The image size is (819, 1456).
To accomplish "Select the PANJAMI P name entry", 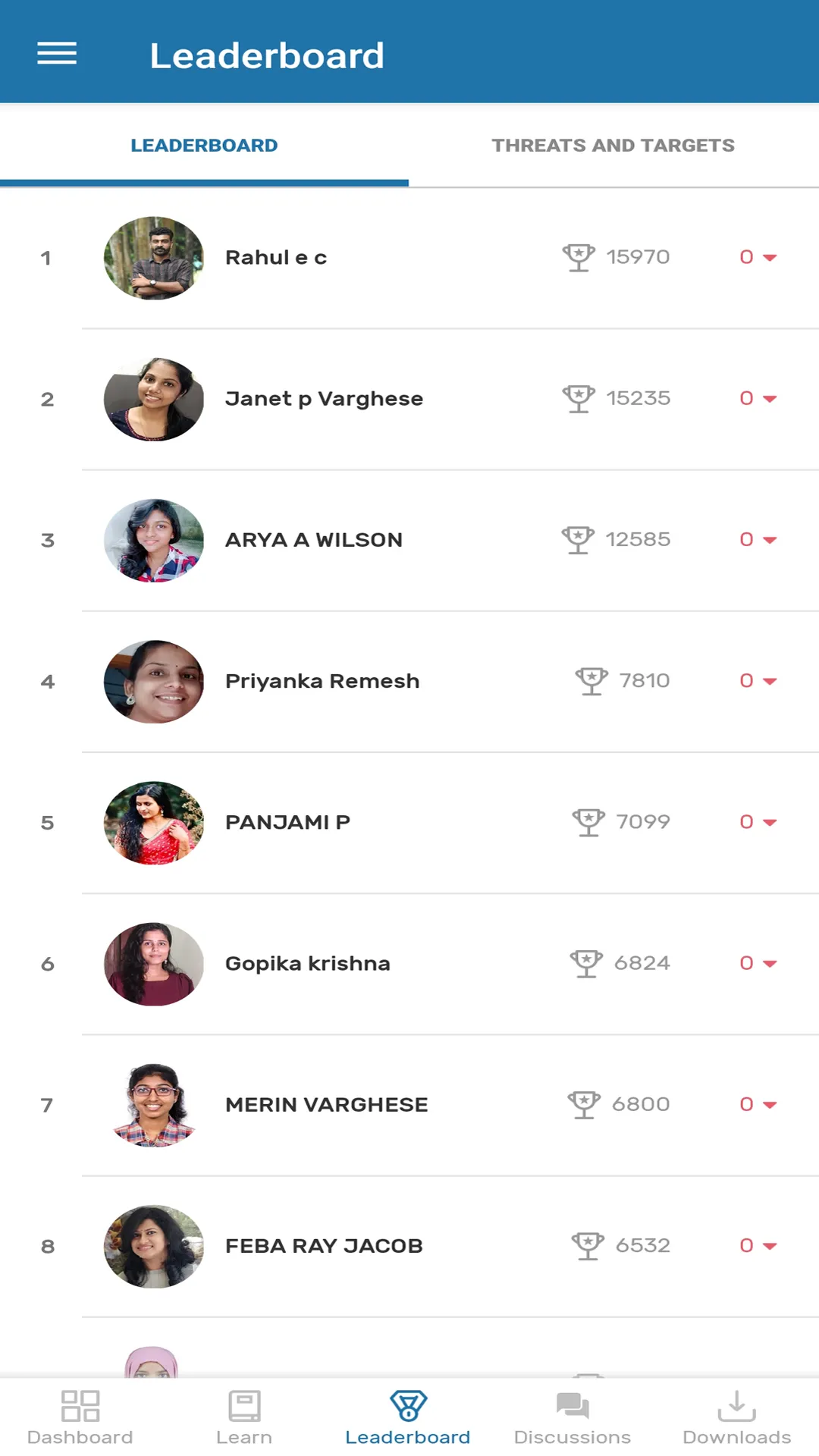I will pos(287,823).
